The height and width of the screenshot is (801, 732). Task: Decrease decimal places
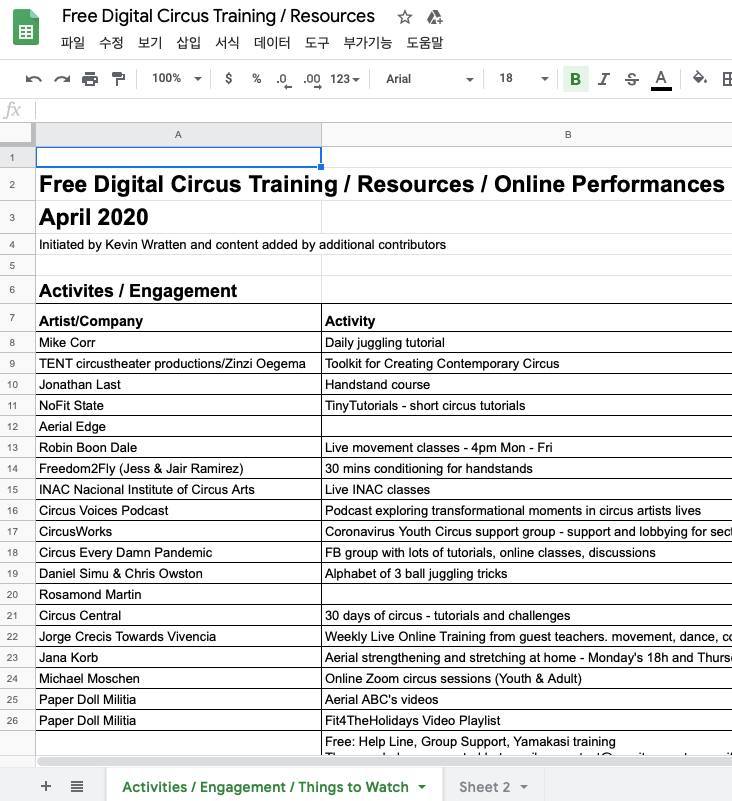point(284,80)
